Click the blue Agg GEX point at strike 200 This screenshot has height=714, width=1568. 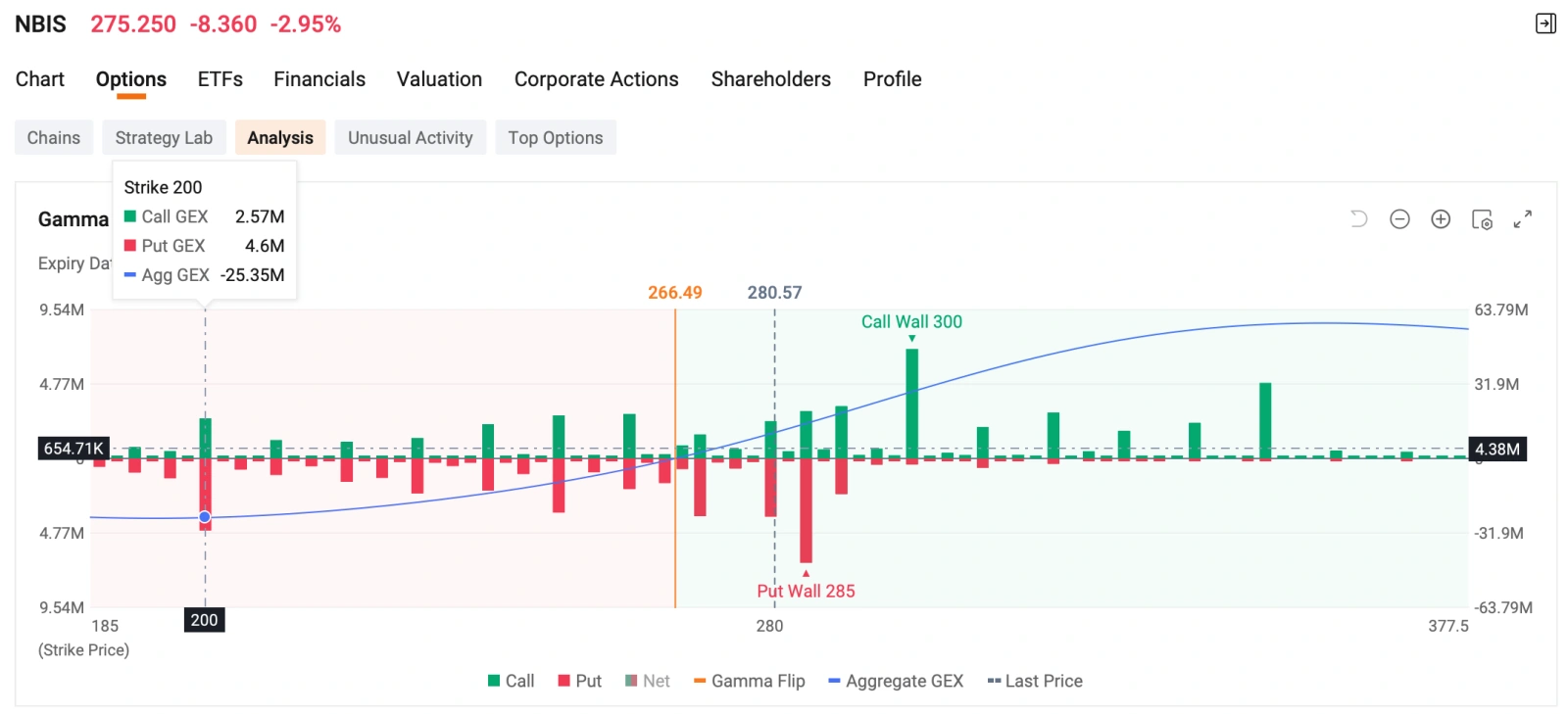click(x=205, y=517)
